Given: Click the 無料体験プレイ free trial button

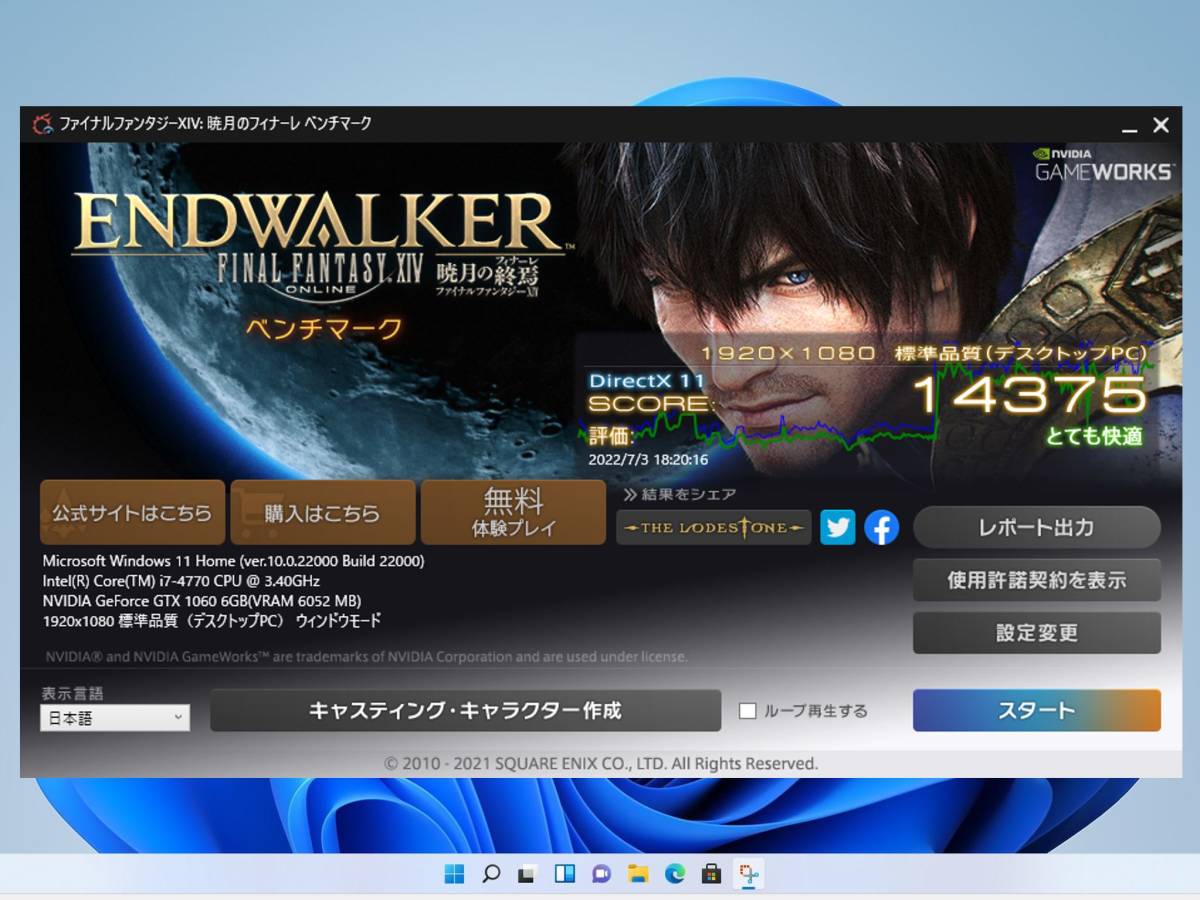Looking at the screenshot, I should pyautogui.click(x=513, y=512).
